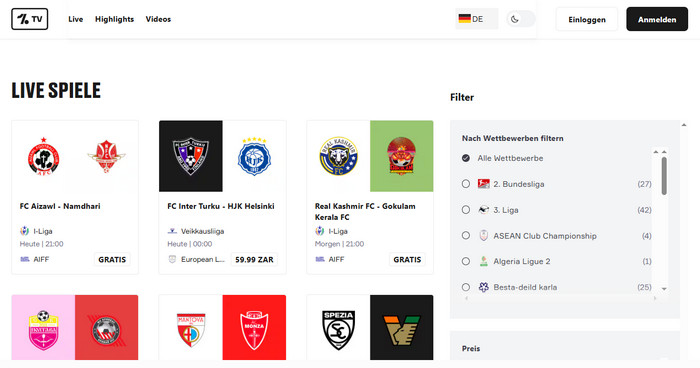Click Nach Wettbewerben filtern heading
Image resolution: width=700 pixels, height=368 pixels.
coord(512,138)
